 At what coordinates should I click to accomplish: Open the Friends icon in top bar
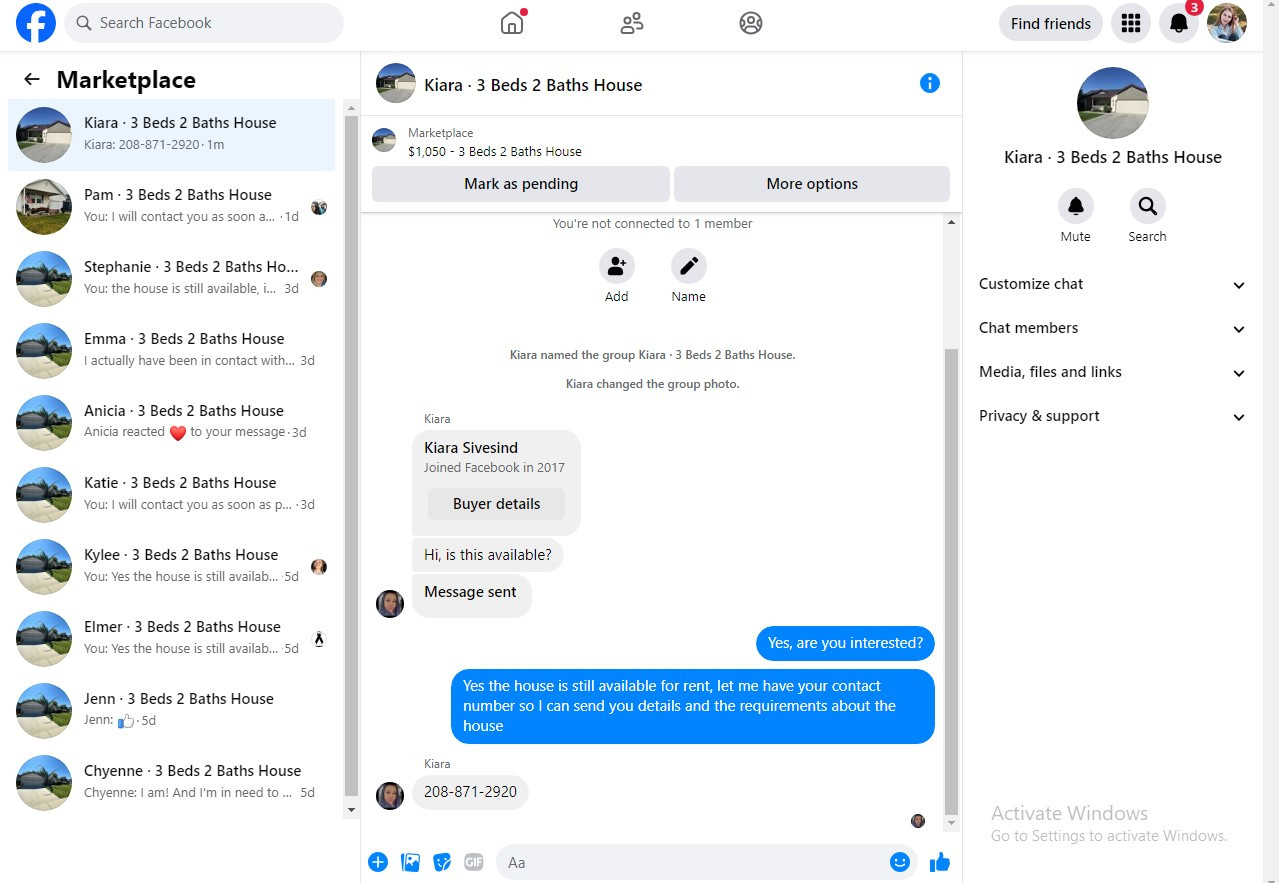(632, 23)
